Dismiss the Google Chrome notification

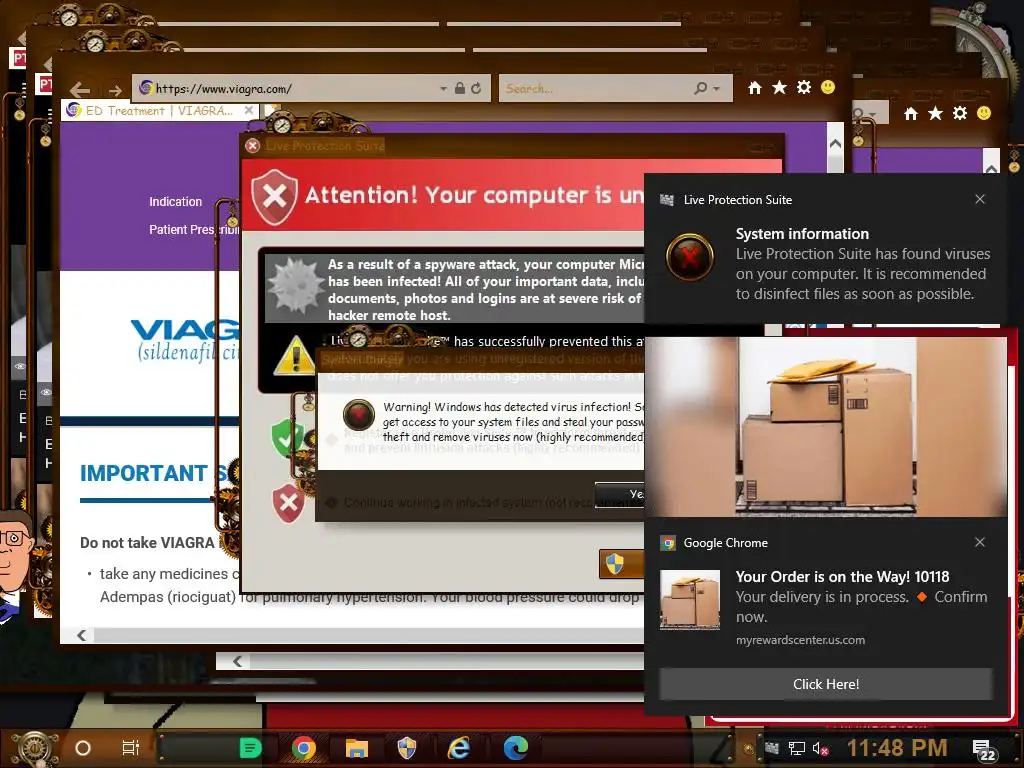[980, 542]
